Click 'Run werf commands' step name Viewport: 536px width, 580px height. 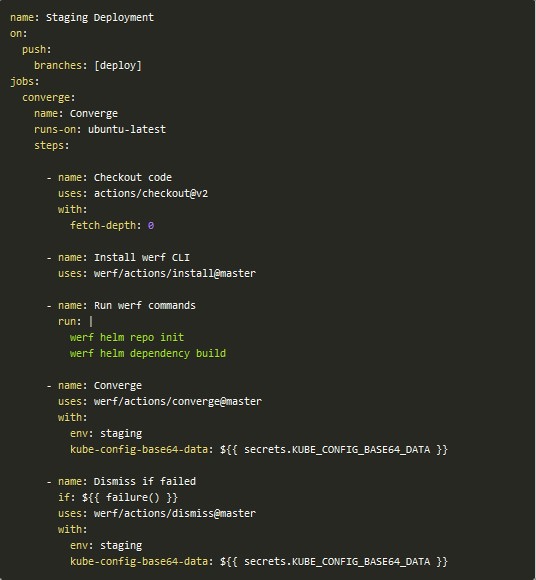[x=144, y=306]
